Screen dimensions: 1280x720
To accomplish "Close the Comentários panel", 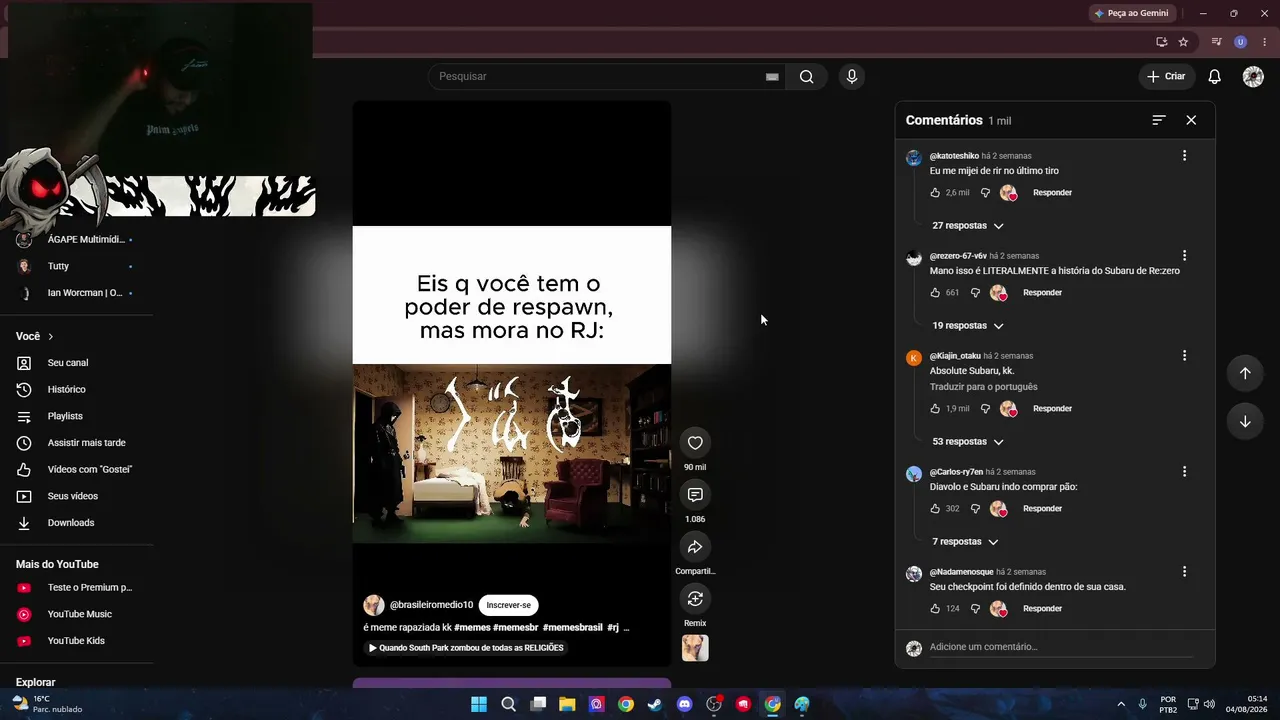I will 1191,120.
